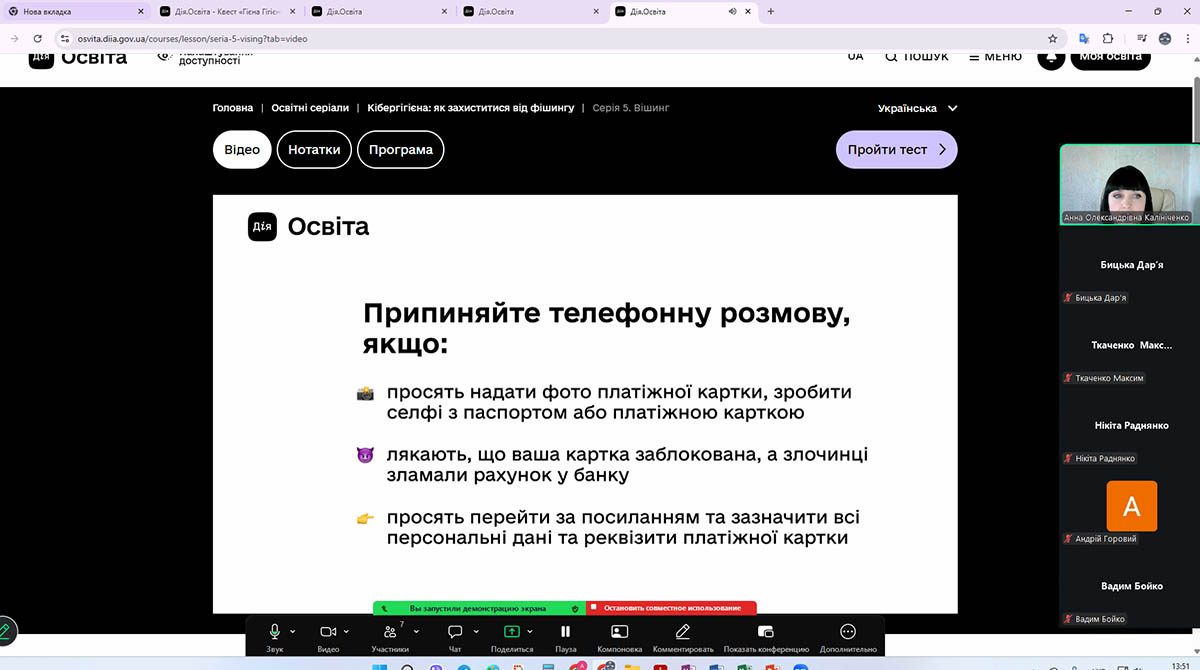Open Дополнительно more options menu
The width and height of the screenshot is (1200, 670).
[x=848, y=632]
